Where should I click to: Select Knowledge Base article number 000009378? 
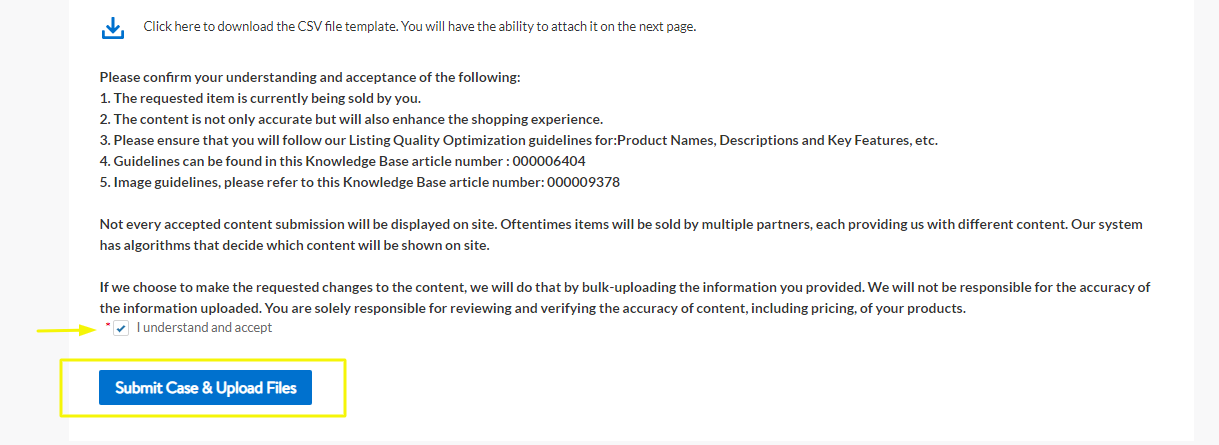tap(584, 182)
